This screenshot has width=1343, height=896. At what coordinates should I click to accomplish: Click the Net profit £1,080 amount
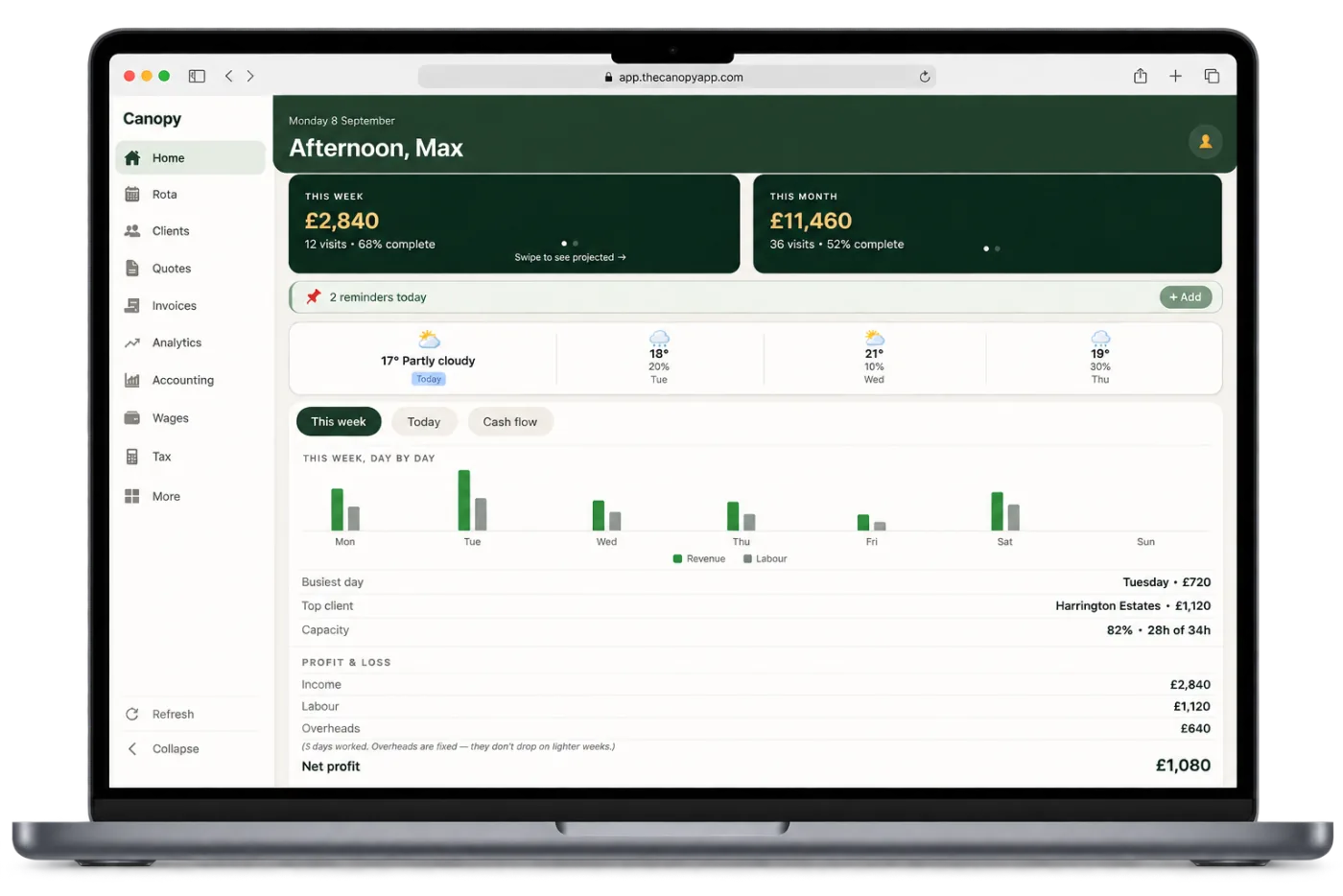click(x=1183, y=766)
